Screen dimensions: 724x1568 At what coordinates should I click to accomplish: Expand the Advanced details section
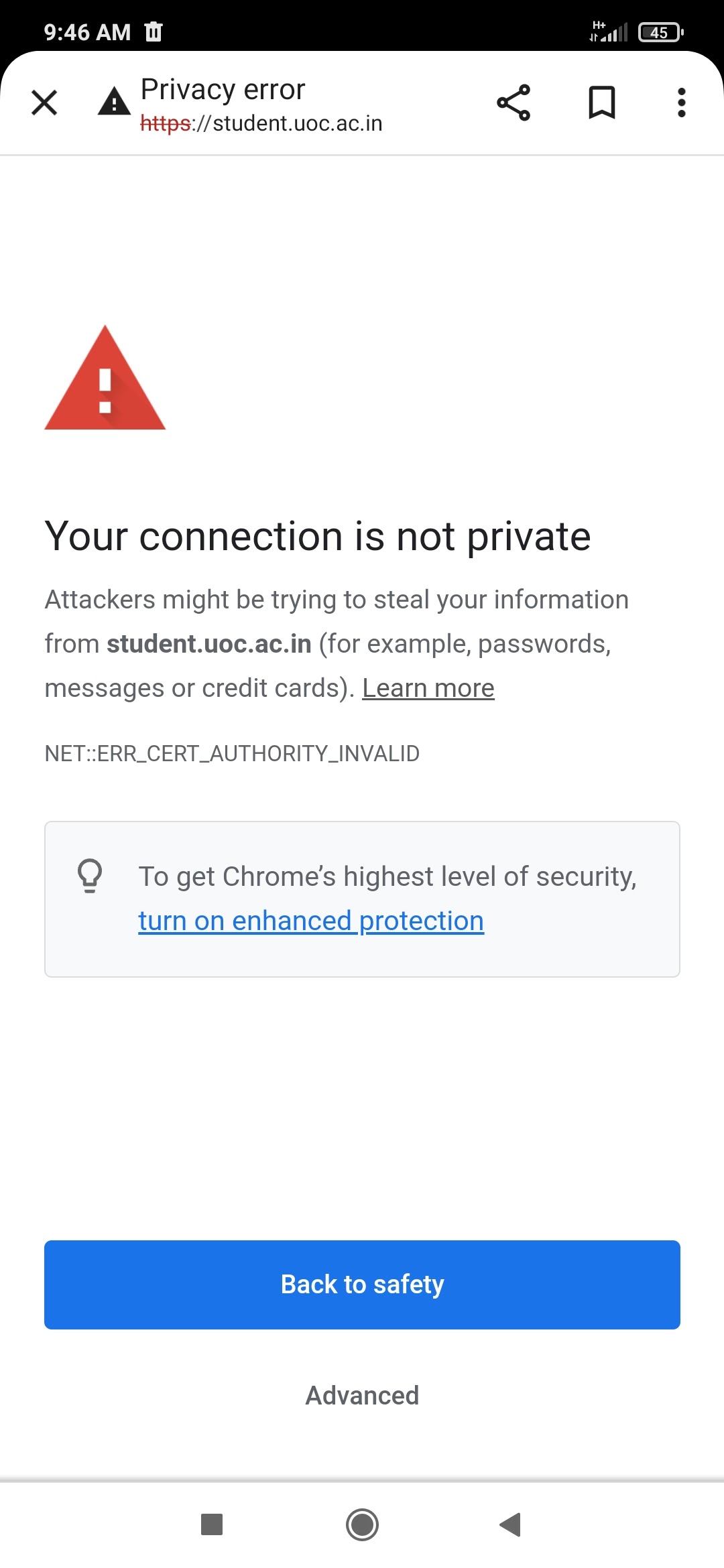coord(362,1396)
